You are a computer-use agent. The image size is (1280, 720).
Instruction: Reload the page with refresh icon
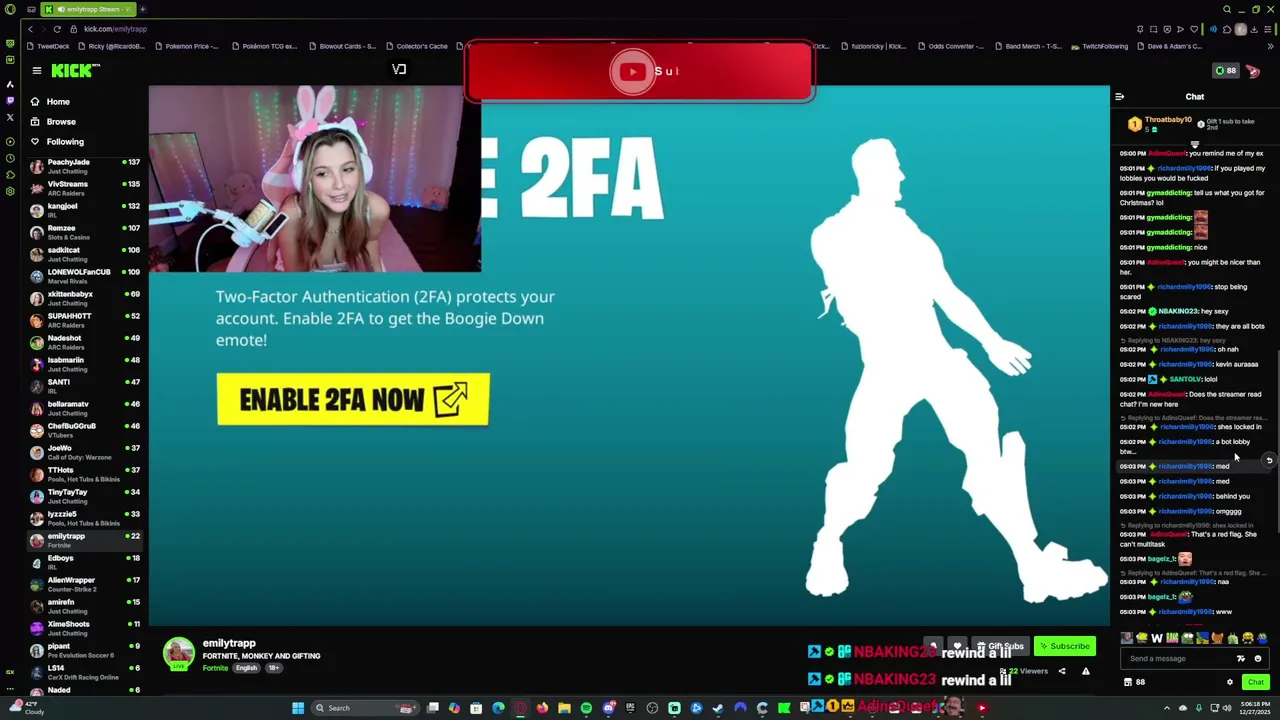pos(57,29)
